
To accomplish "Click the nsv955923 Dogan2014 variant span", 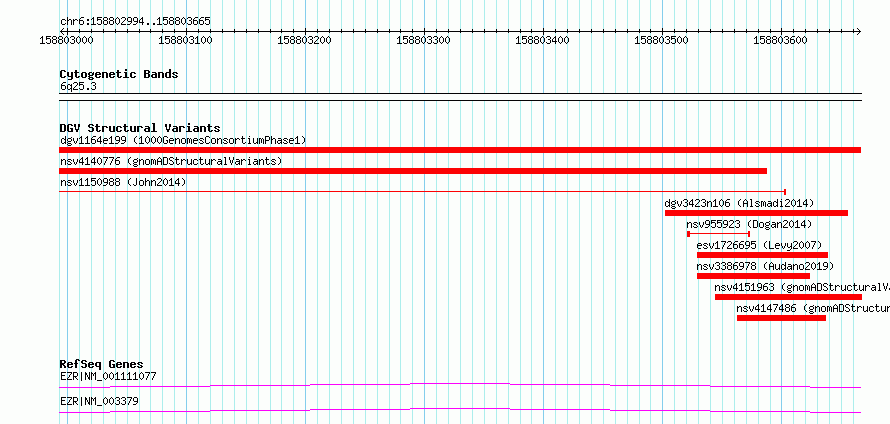I will pos(718,234).
